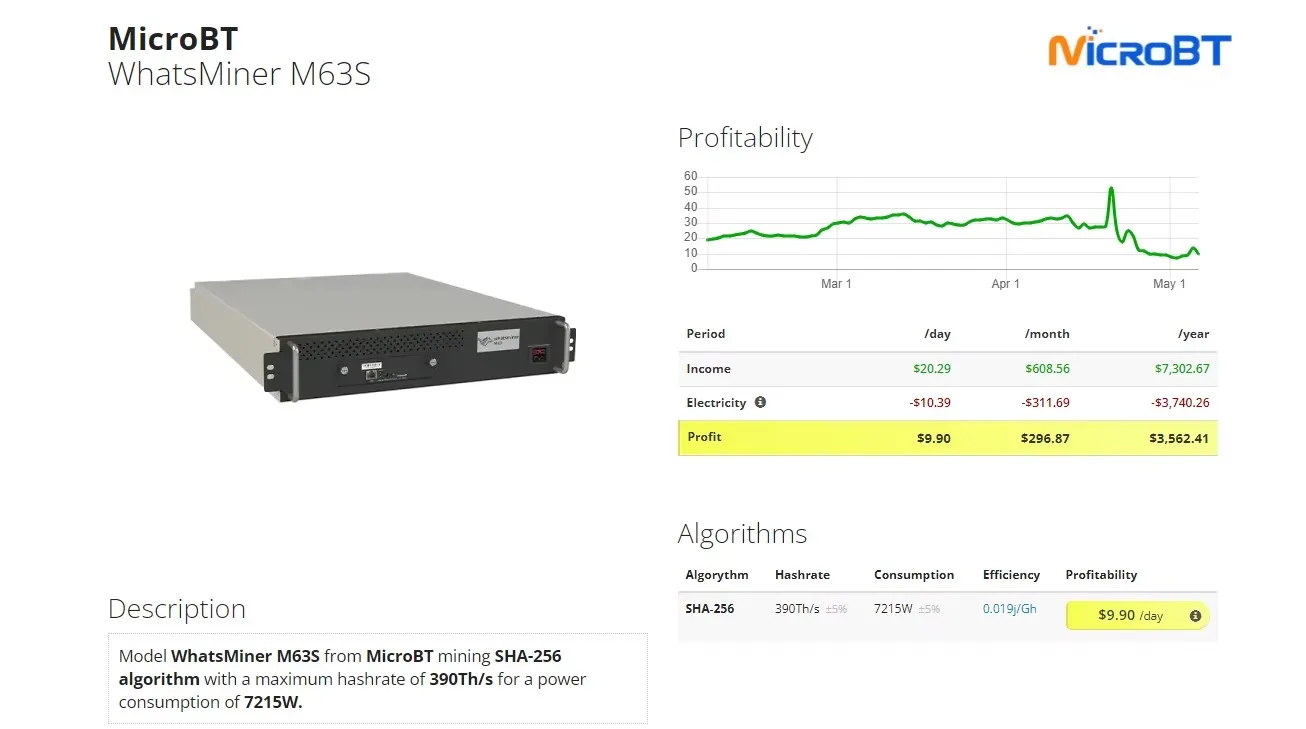The image size is (1306, 729).
Task: Click the Profitability section heading
Action: coord(745,138)
